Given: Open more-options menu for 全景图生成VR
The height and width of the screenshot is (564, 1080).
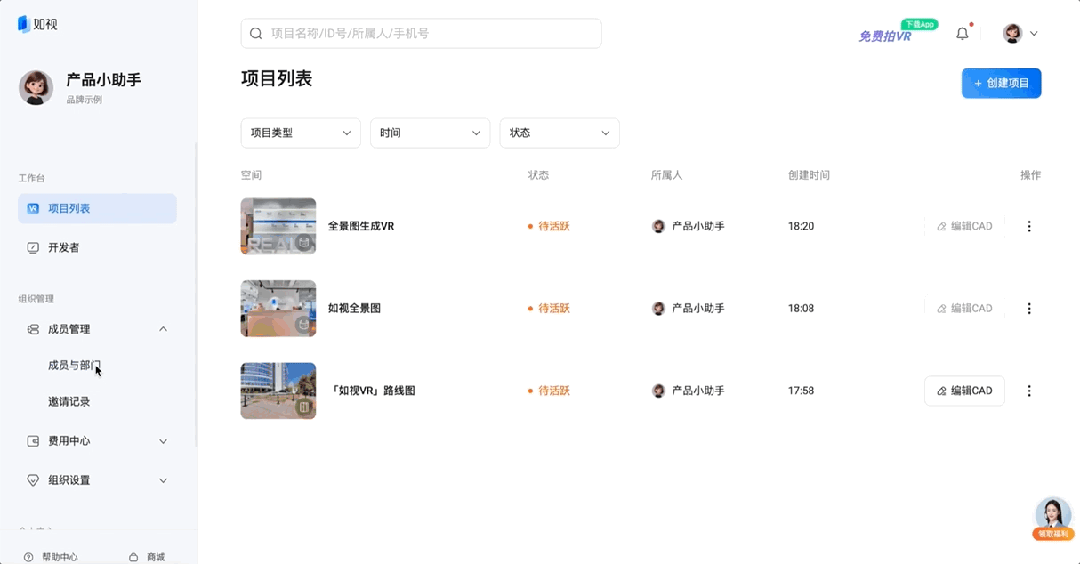Looking at the screenshot, I should pyautogui.click(x=1029, y=226).
